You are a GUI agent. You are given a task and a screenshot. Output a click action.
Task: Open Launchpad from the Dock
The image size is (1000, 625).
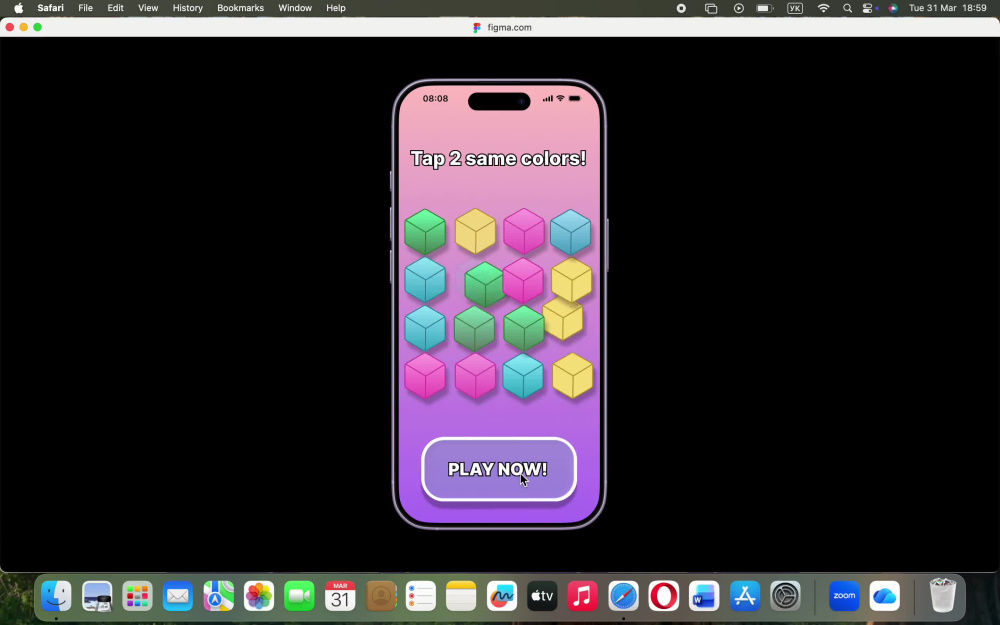tap(137, 596)
